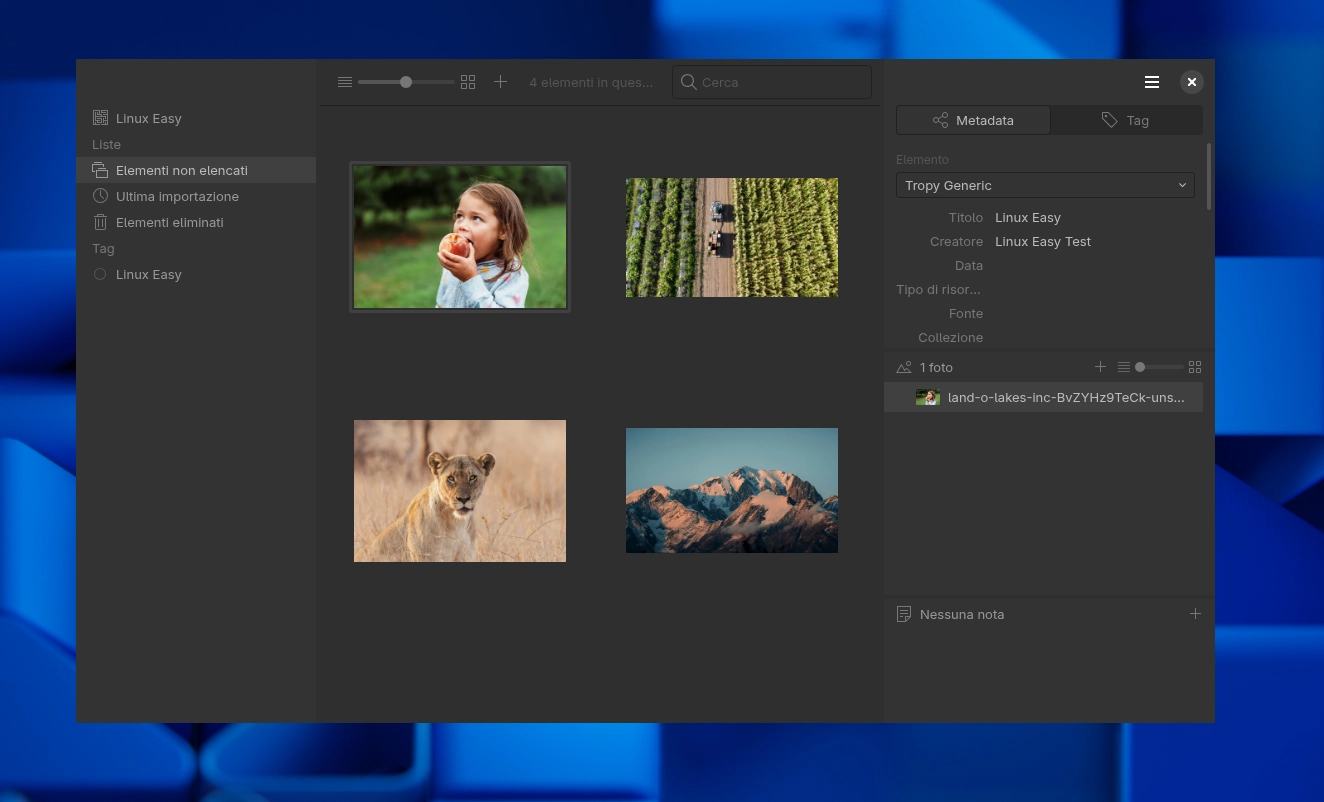
Task: Show Ultima importazione list
Action: [x=177, y=196]
